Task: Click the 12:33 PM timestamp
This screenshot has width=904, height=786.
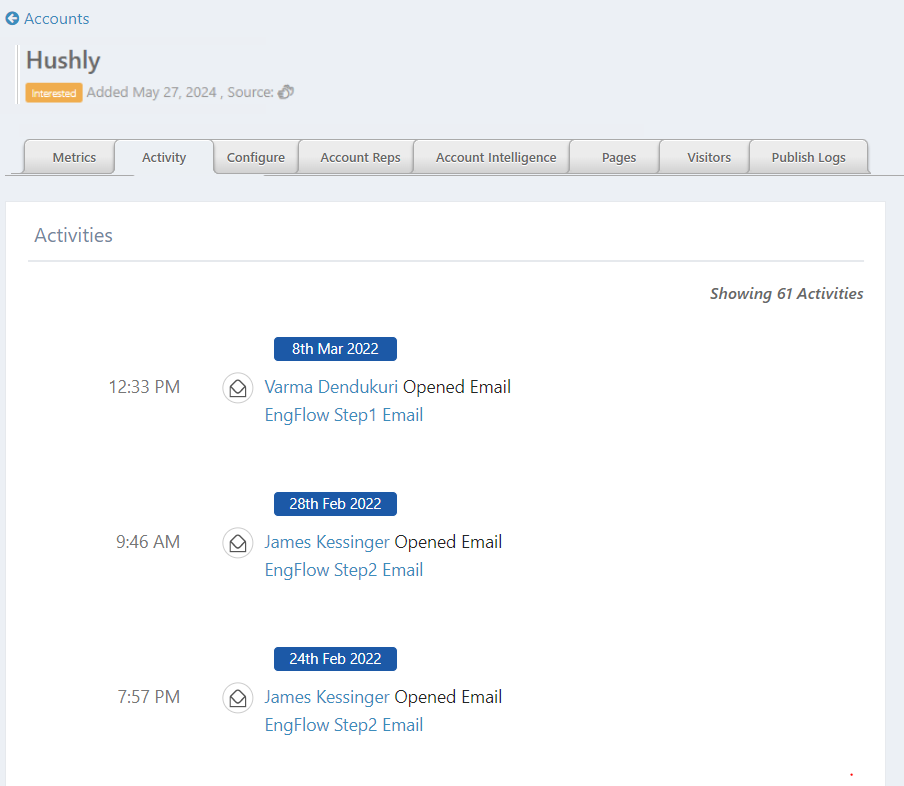Action: tap(144, 387)
